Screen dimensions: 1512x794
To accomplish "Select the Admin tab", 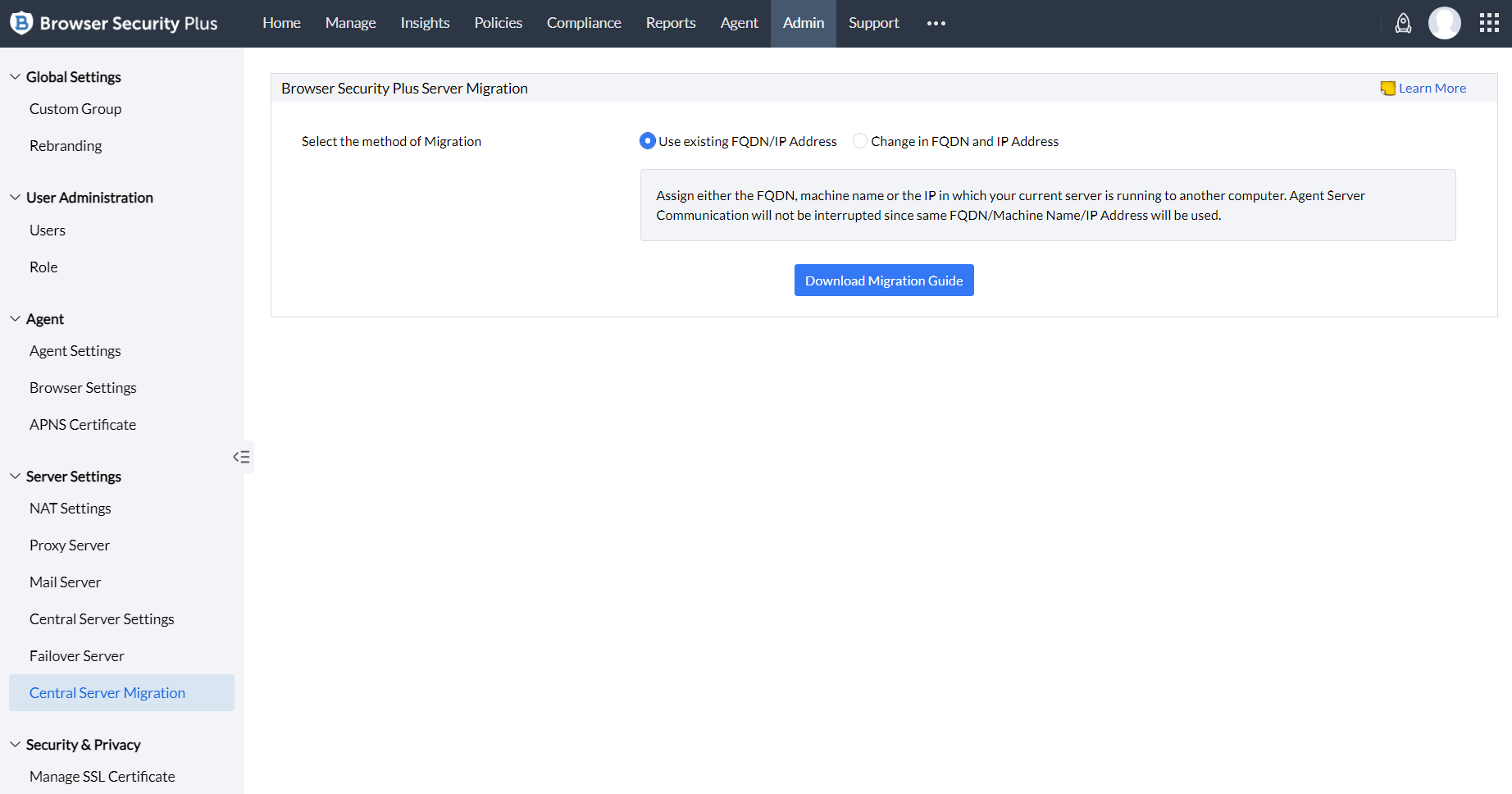I will (x=804, y=23).
